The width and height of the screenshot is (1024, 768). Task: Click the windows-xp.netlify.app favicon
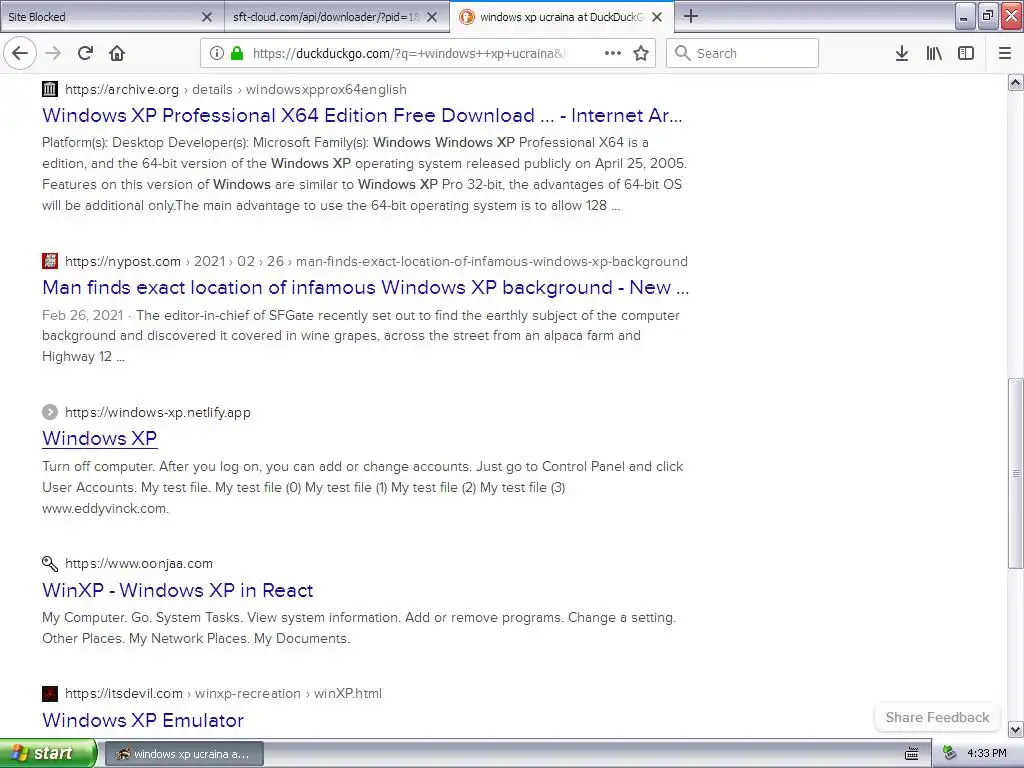pyautogui.click(x=50, y=412)
